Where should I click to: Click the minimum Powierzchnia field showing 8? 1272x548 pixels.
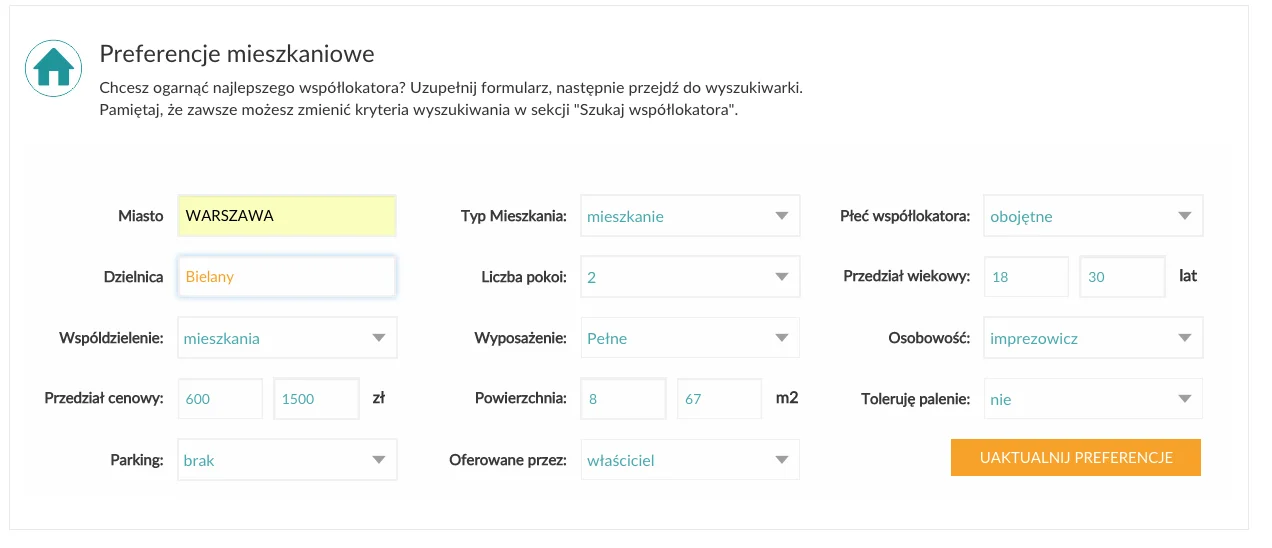[623, 399]
